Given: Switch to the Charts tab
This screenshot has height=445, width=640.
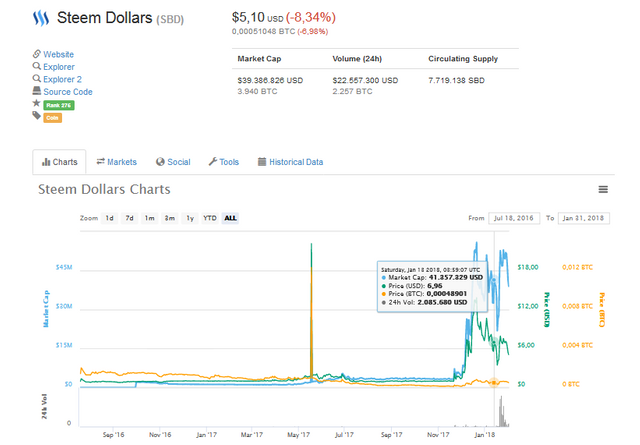Looking at the screenshot, I should 60,162.
